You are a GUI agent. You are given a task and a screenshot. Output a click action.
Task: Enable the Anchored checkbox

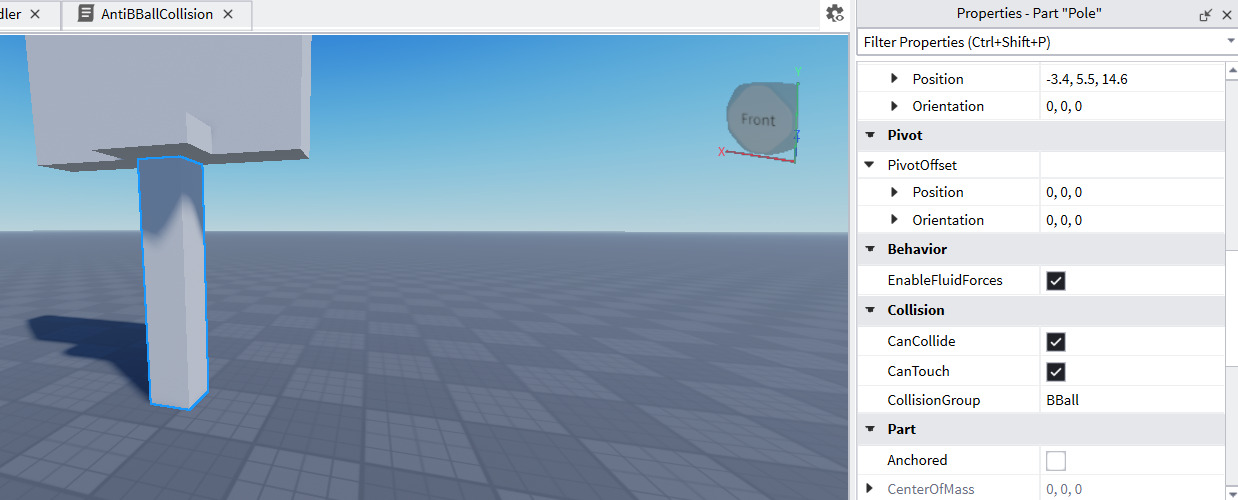pos(1055,461)
